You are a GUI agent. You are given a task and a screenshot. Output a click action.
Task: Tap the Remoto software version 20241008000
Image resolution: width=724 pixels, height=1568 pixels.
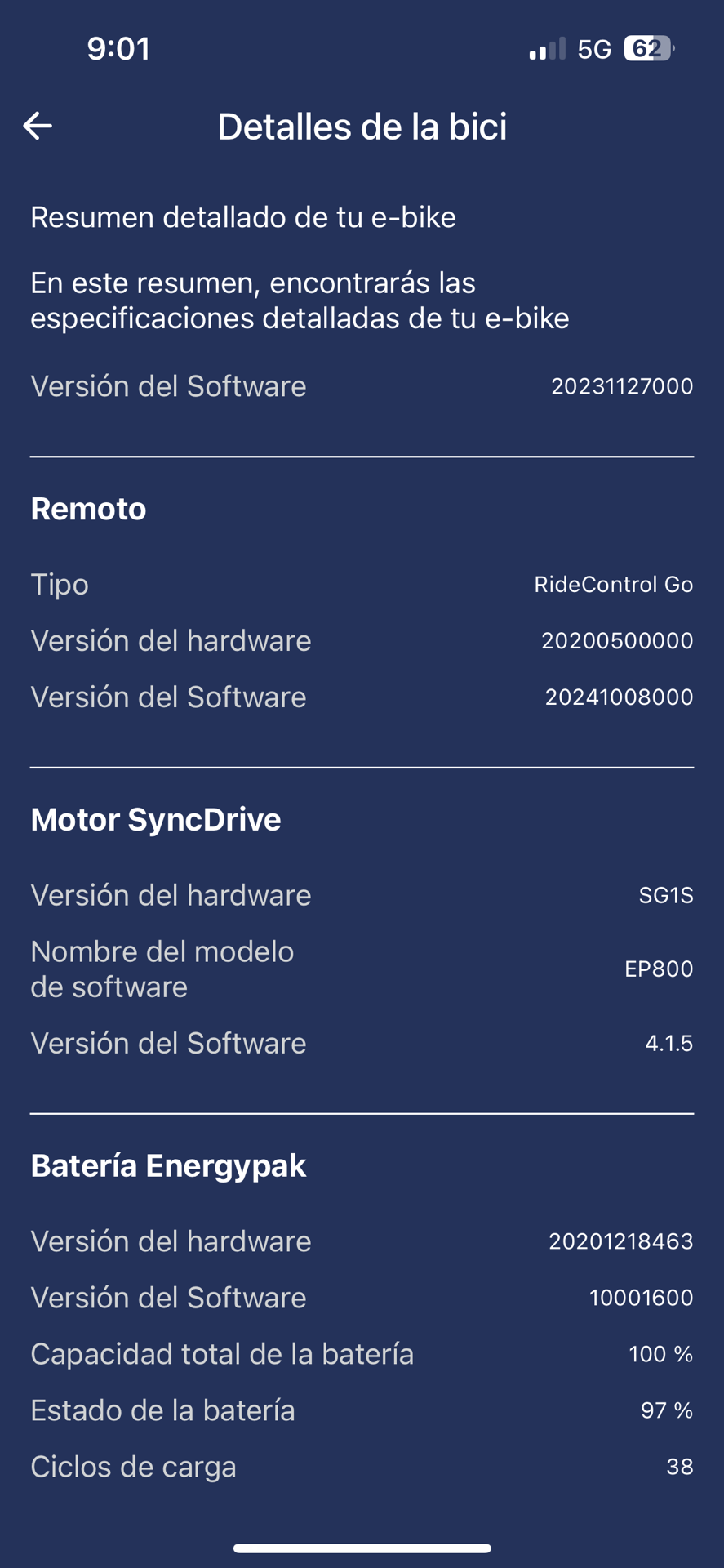pos(619,697)
